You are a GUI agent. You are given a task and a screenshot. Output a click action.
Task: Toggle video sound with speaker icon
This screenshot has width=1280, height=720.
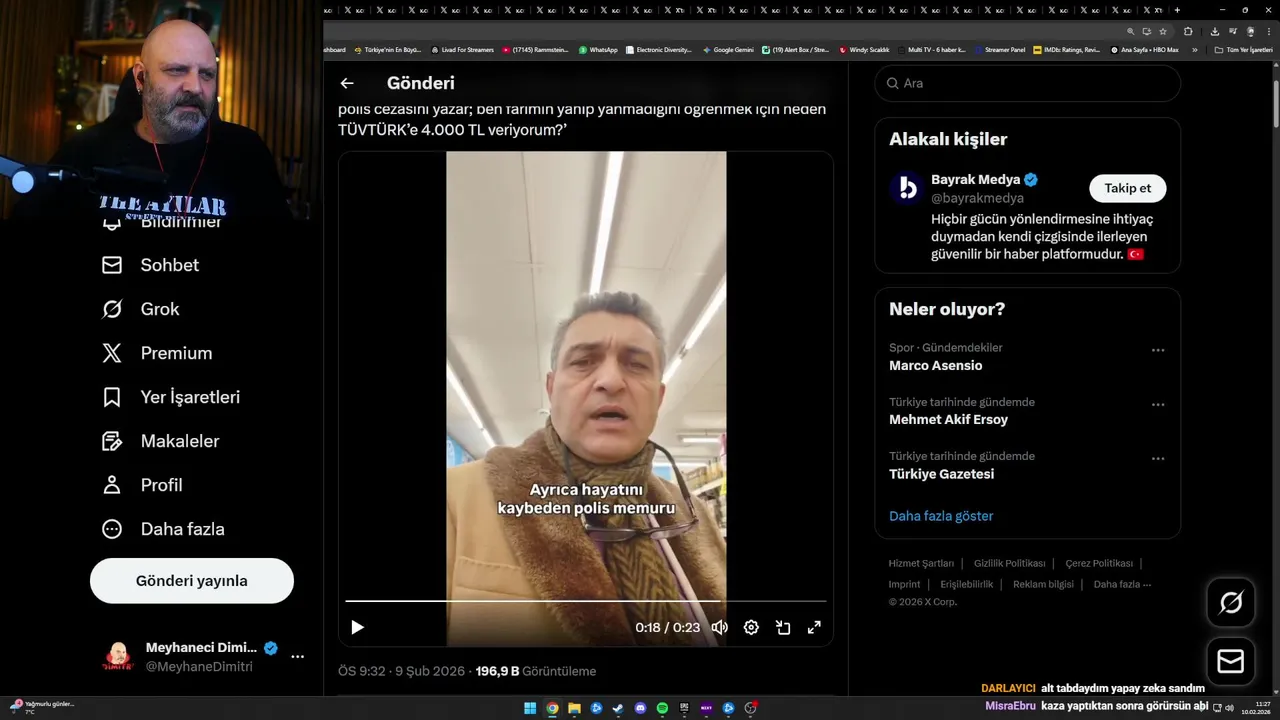[x=719, y=627]
